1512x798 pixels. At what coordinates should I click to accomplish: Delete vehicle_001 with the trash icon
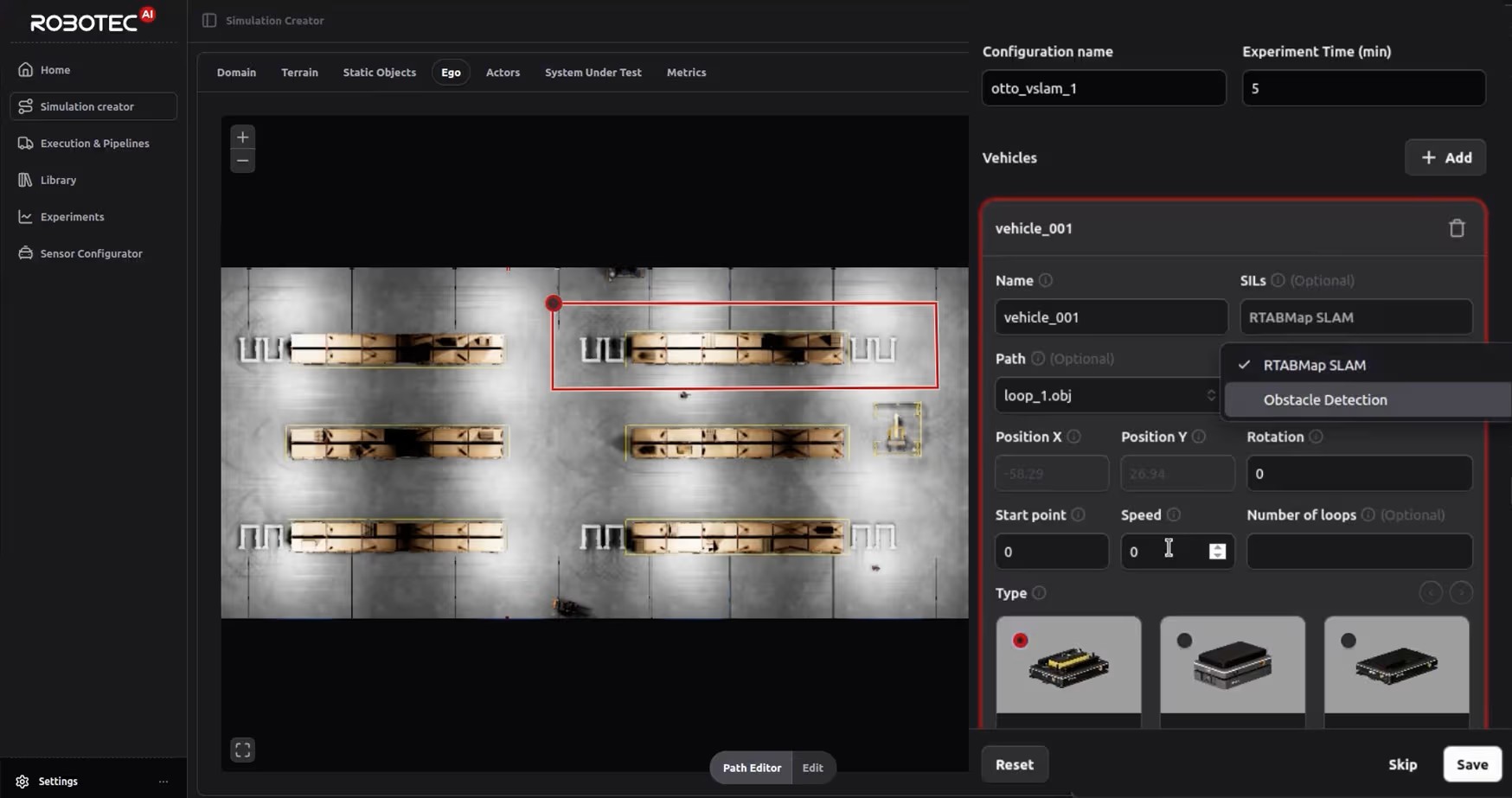1457,228
